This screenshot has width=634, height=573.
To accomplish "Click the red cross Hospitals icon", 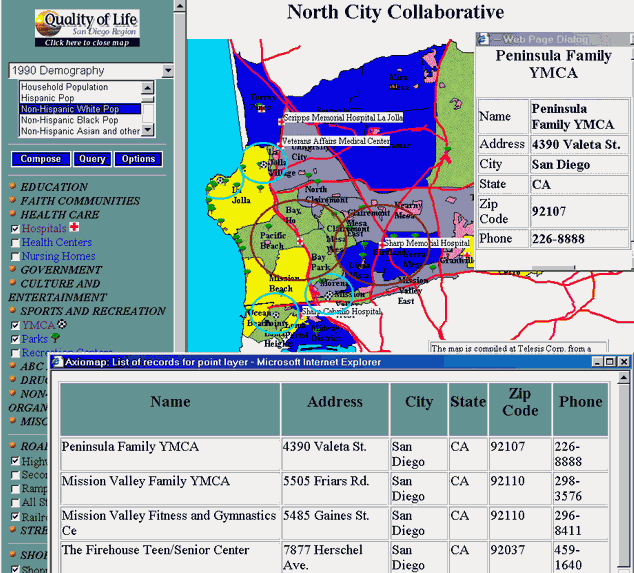I will pyautogui.click(x=76, y=228).
